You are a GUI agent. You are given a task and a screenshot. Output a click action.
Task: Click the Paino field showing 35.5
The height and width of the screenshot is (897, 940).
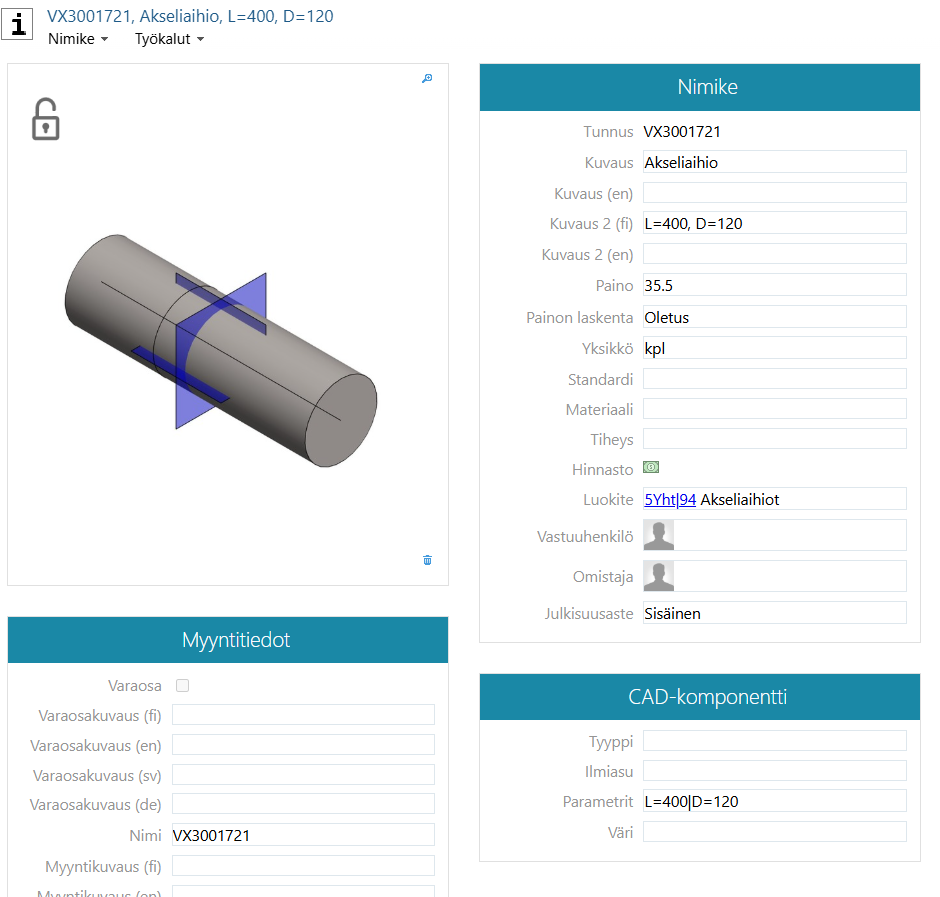click(774, 285)
